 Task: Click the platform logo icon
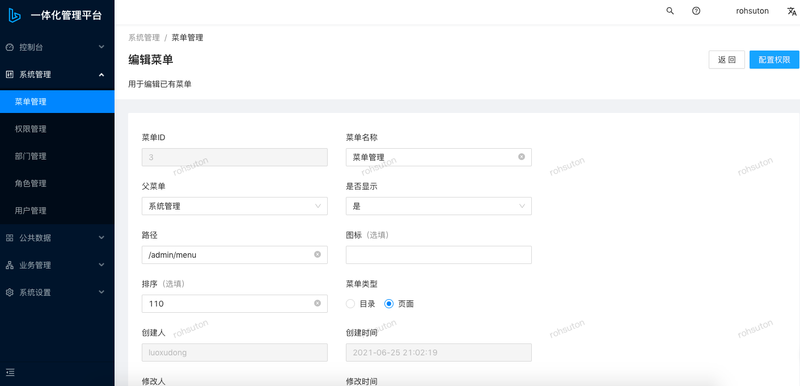pos(14,15)
